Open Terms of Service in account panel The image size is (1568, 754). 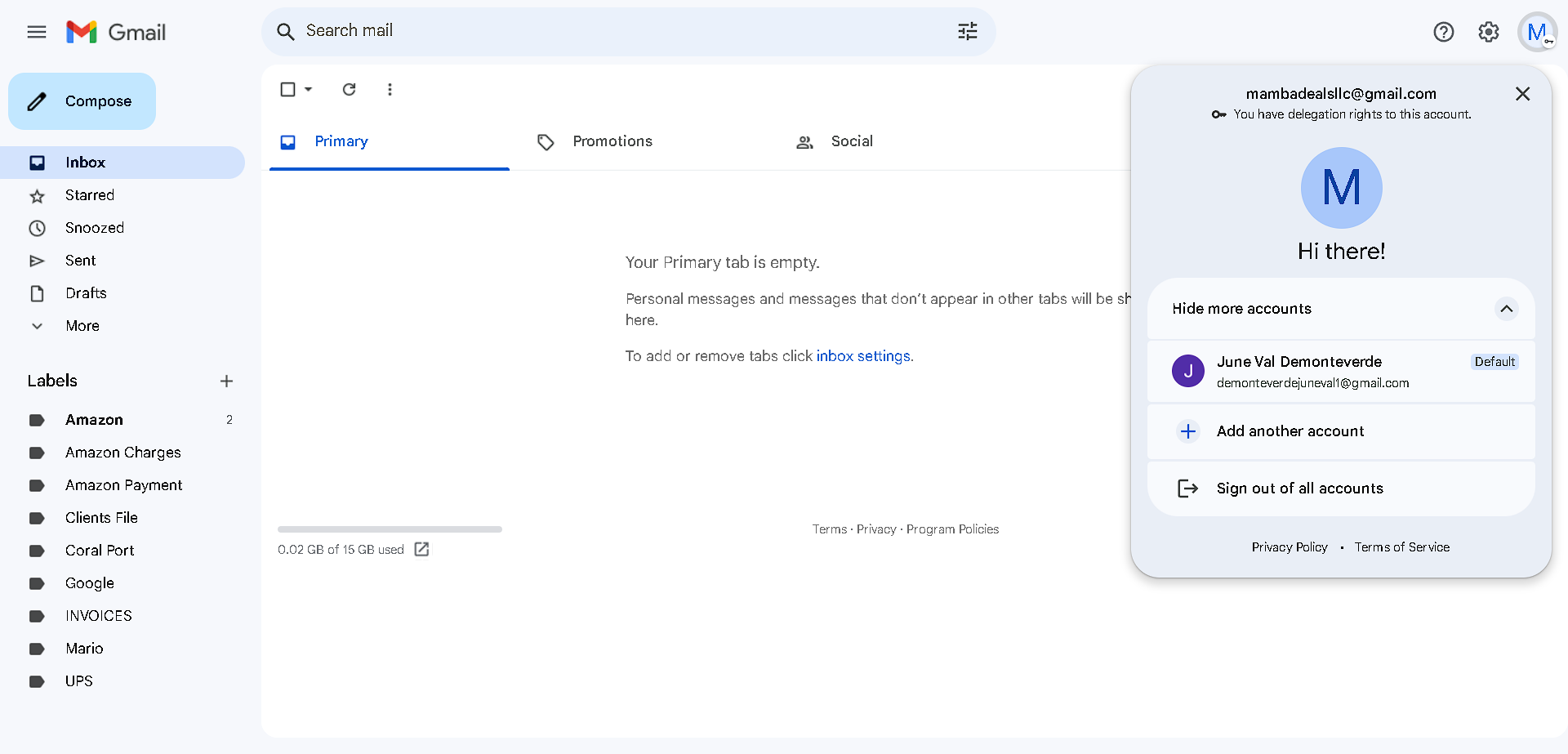(1402, 547)
